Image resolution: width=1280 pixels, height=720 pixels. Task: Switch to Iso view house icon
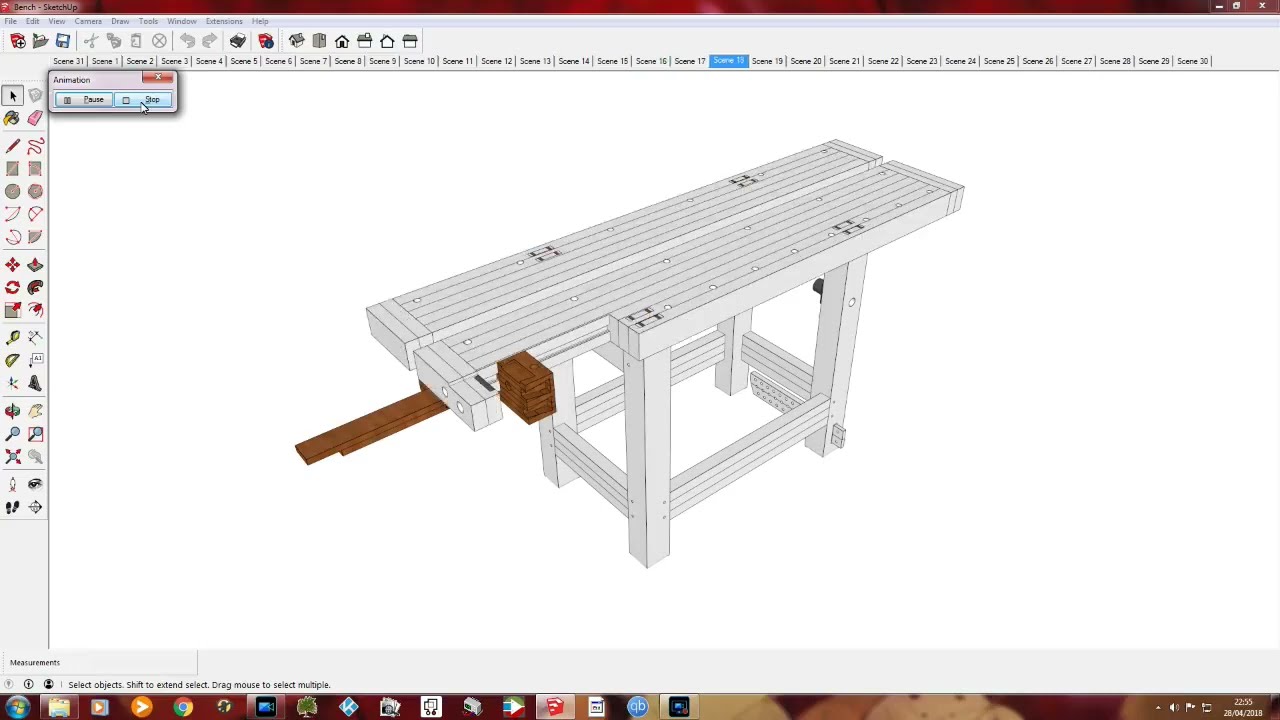[x=297, y=41]
